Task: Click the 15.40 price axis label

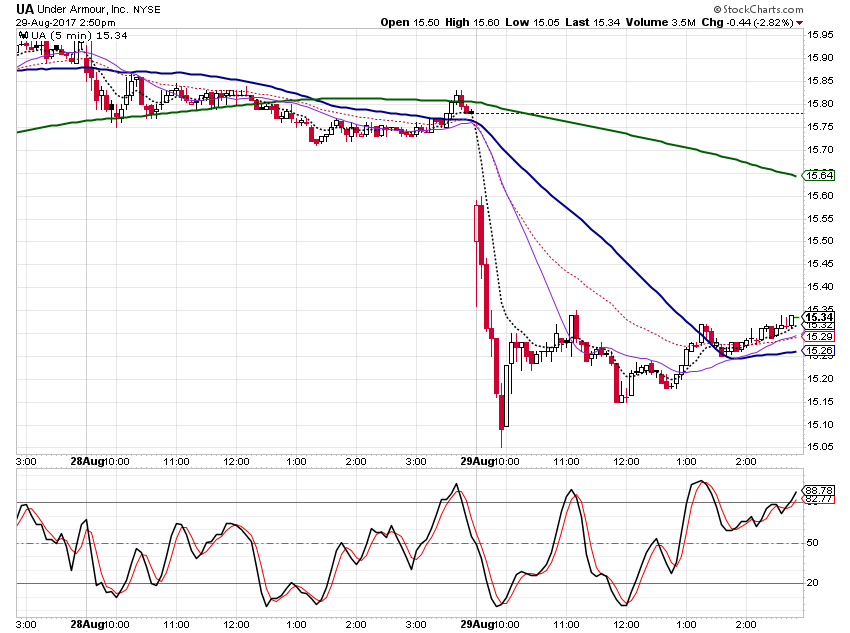Action: click(820, 287)
